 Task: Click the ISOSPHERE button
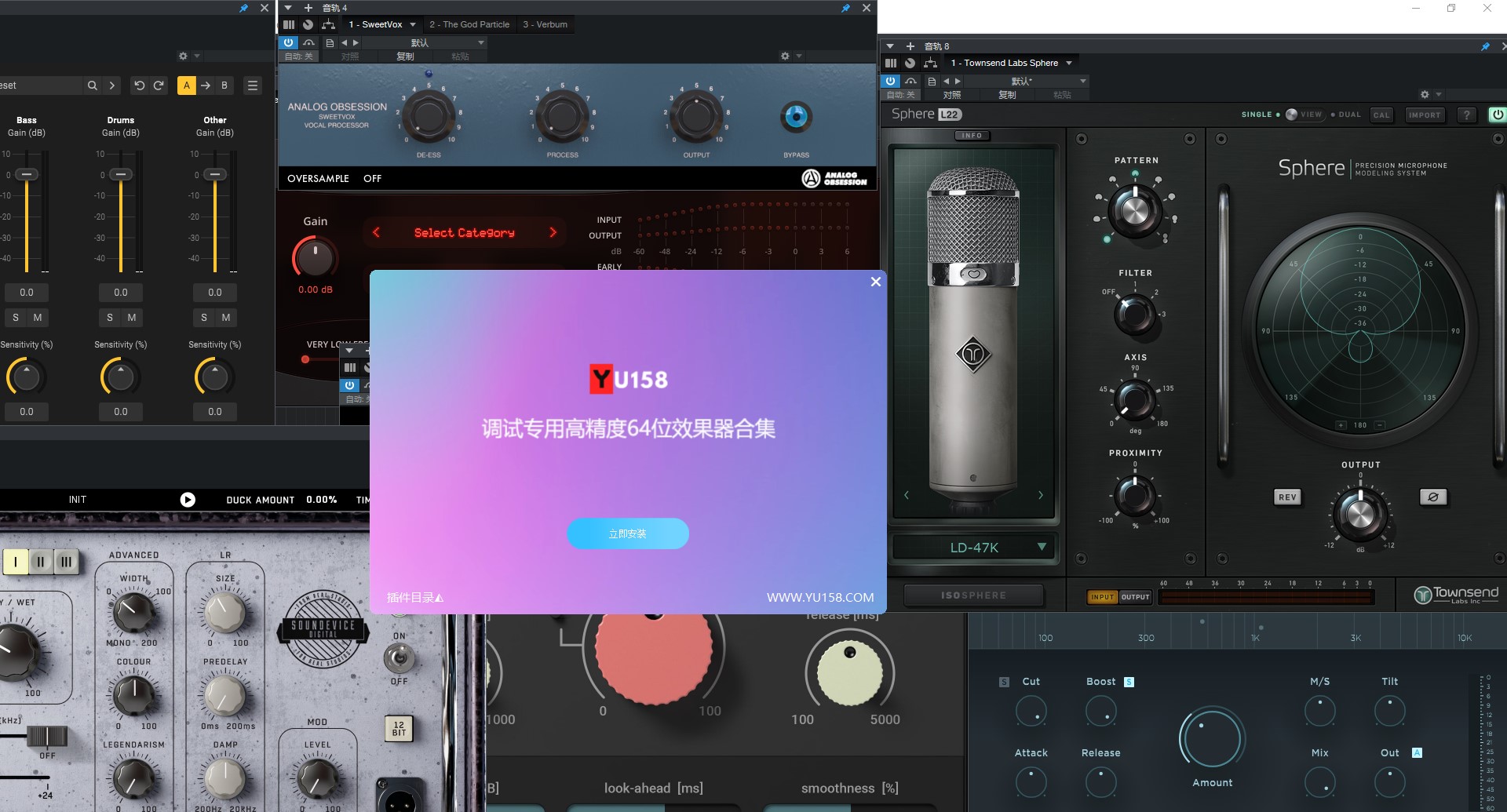[x=973, y=595]
